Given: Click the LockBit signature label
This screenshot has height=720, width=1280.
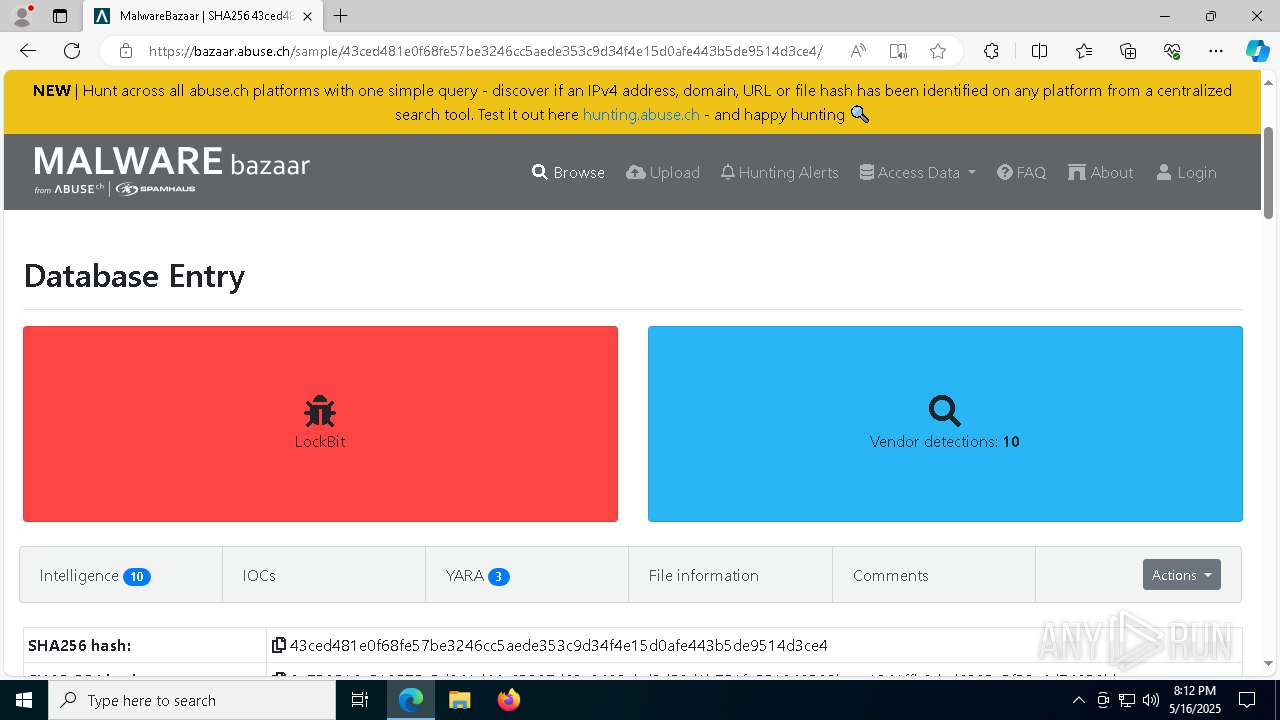Looking at the screenshot, I should 320,441.
